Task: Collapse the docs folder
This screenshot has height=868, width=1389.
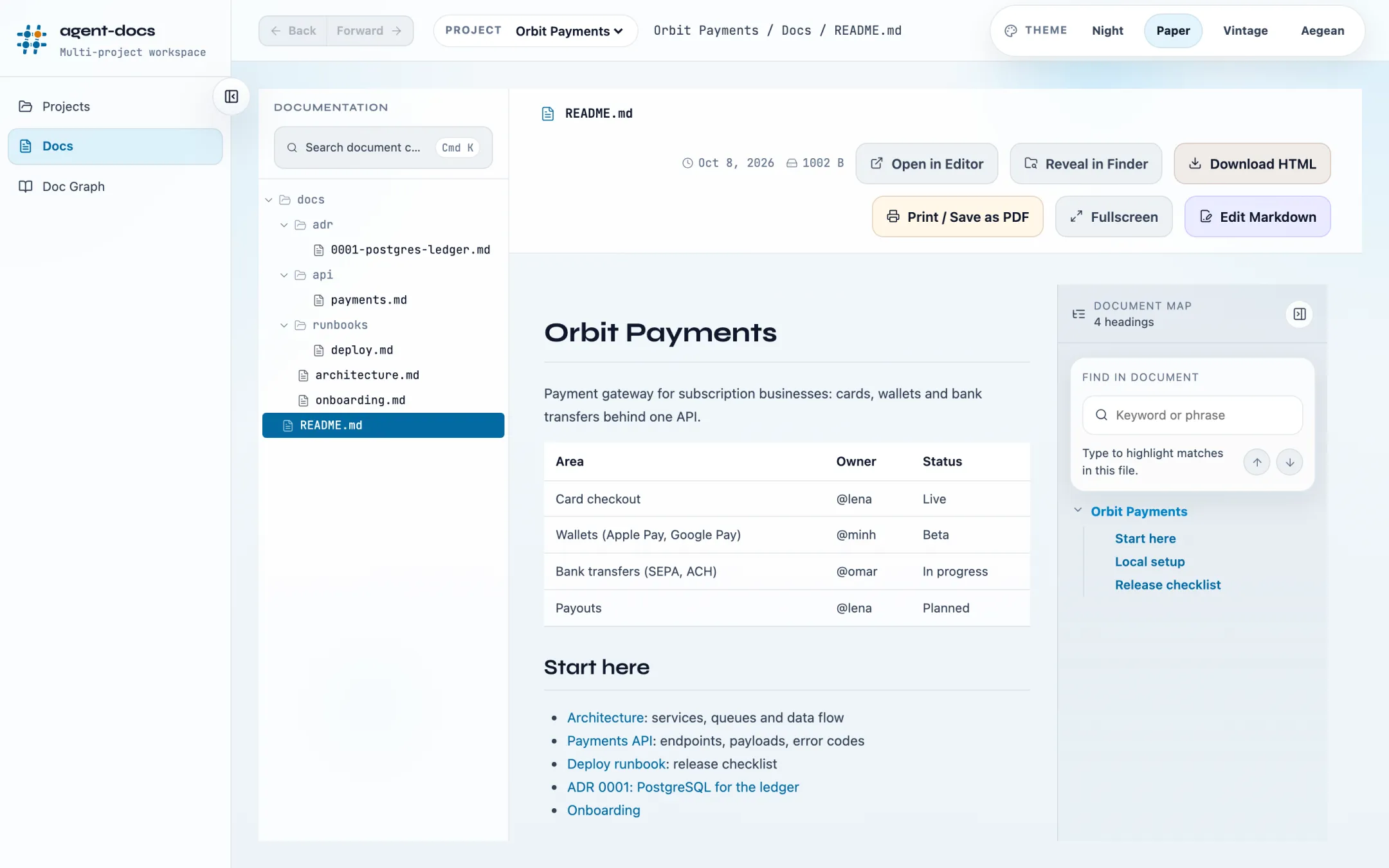Action: click(269, 200)
